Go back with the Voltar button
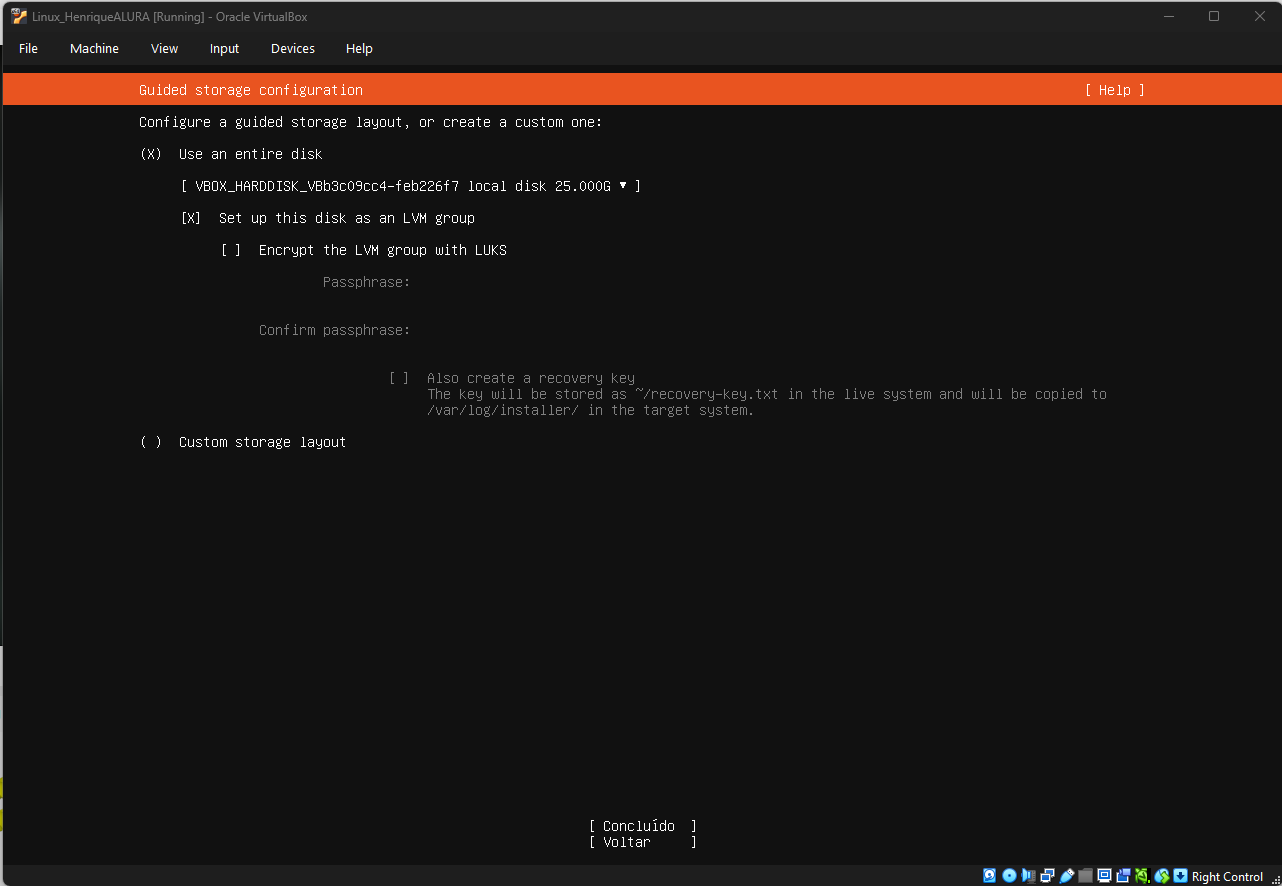This screenshot has height=886, width=1282. coord(643,842)
